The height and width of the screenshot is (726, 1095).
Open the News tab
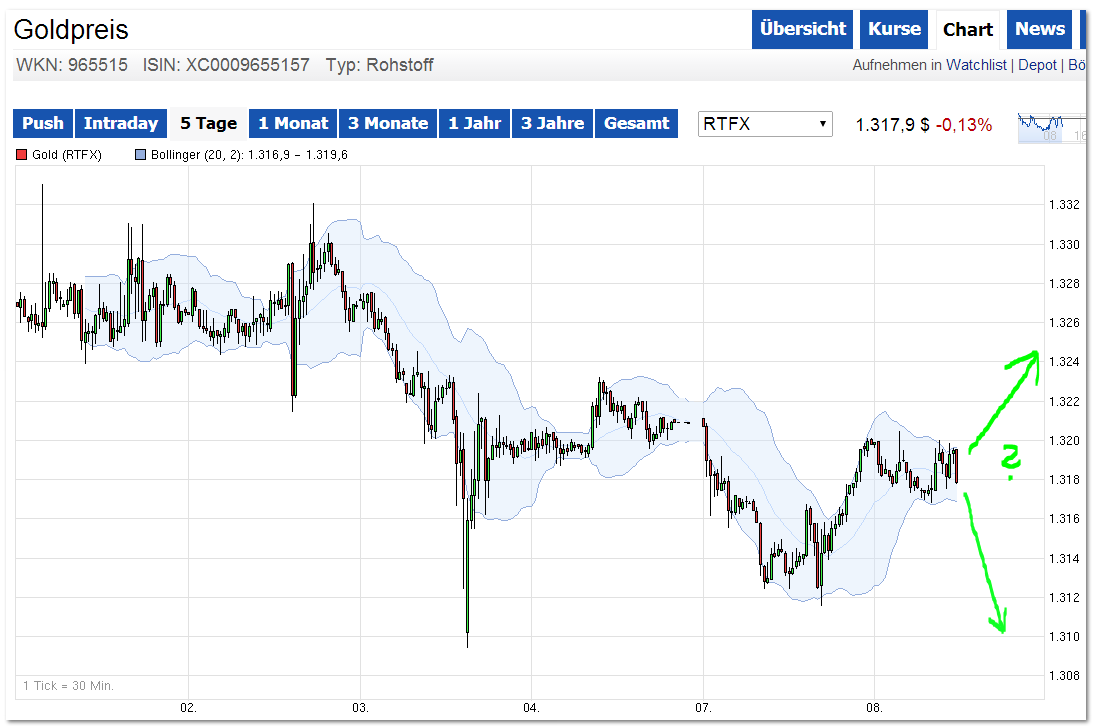tap(1039, 29)
